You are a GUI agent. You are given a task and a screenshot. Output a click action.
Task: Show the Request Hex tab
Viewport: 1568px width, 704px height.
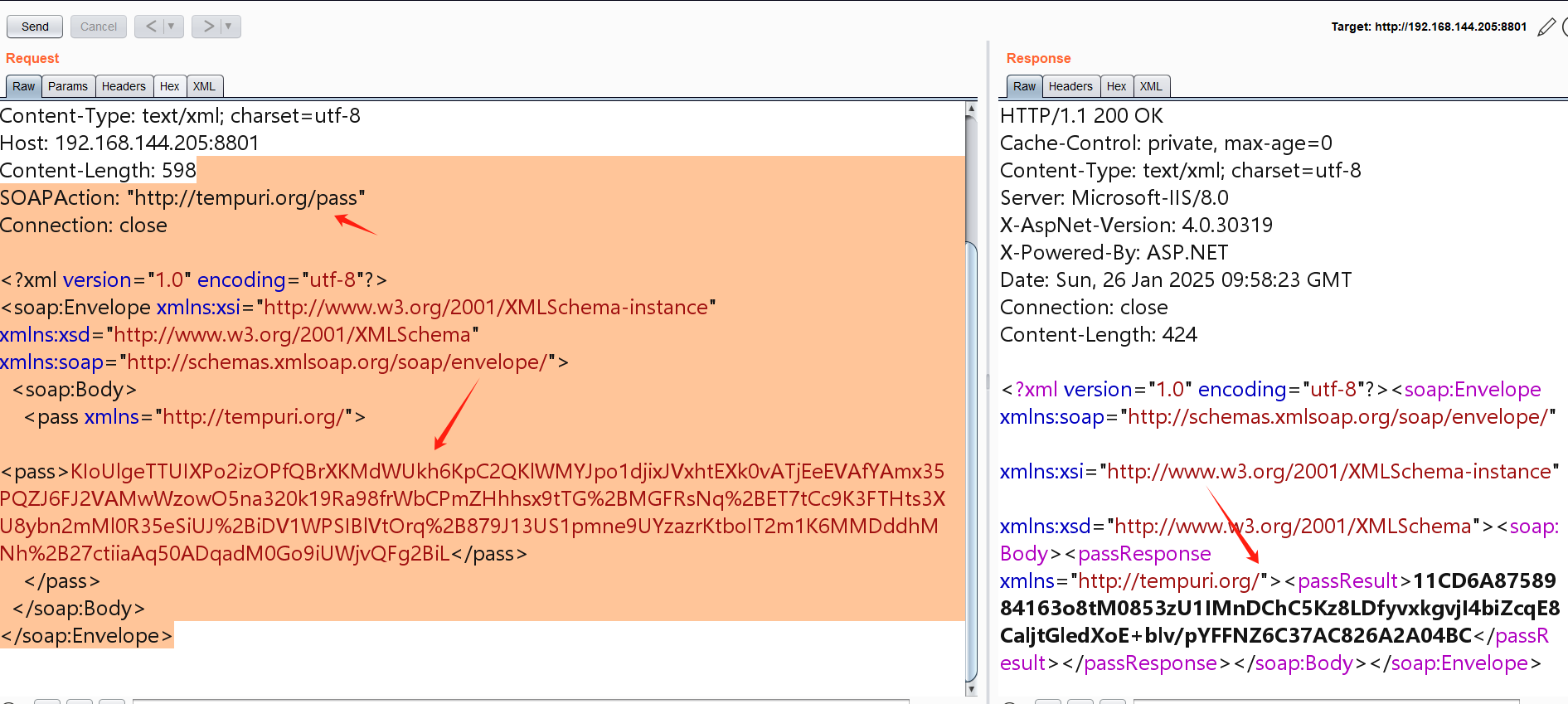[169, 86]
